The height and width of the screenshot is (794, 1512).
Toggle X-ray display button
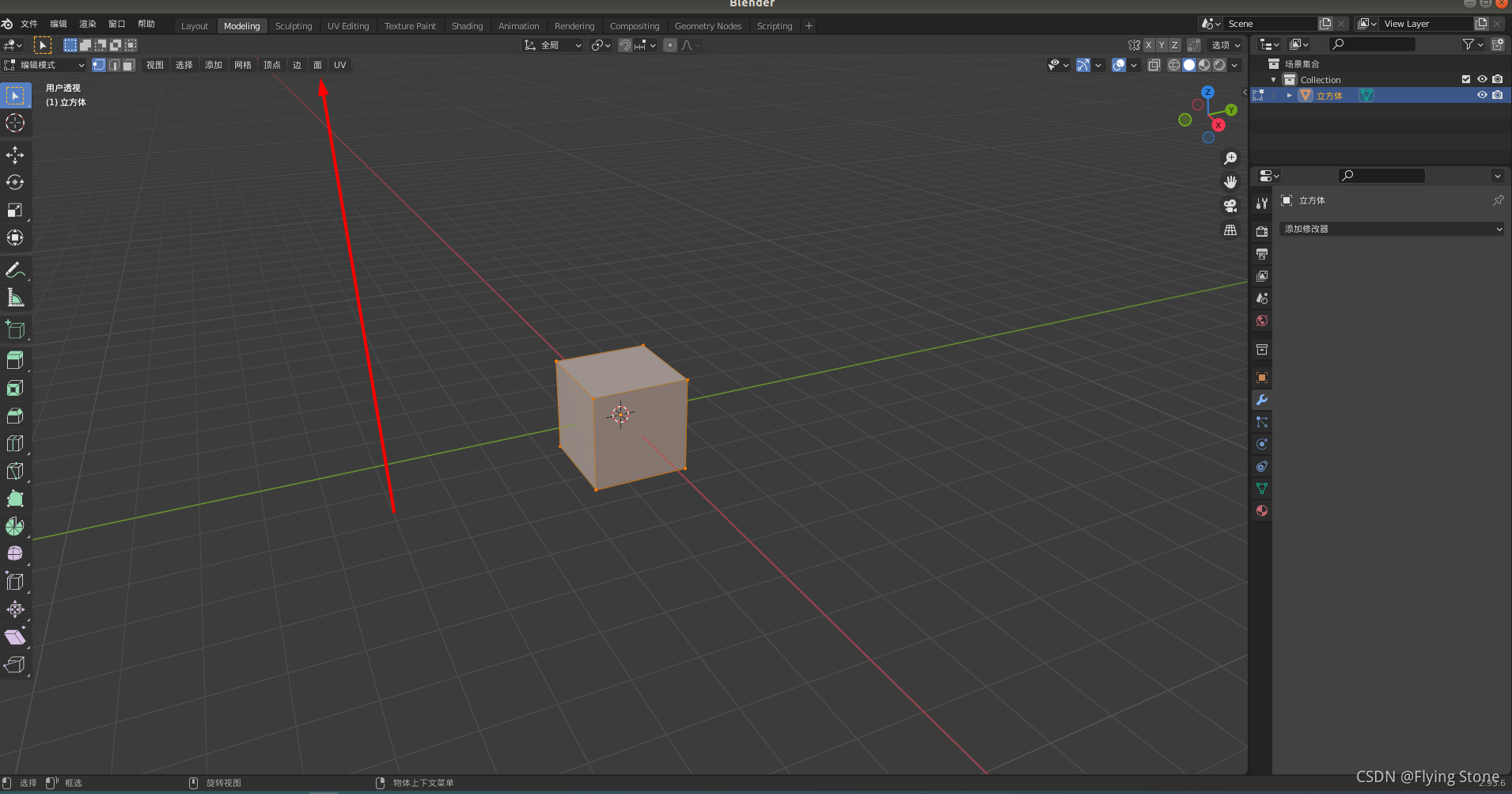1154,65
